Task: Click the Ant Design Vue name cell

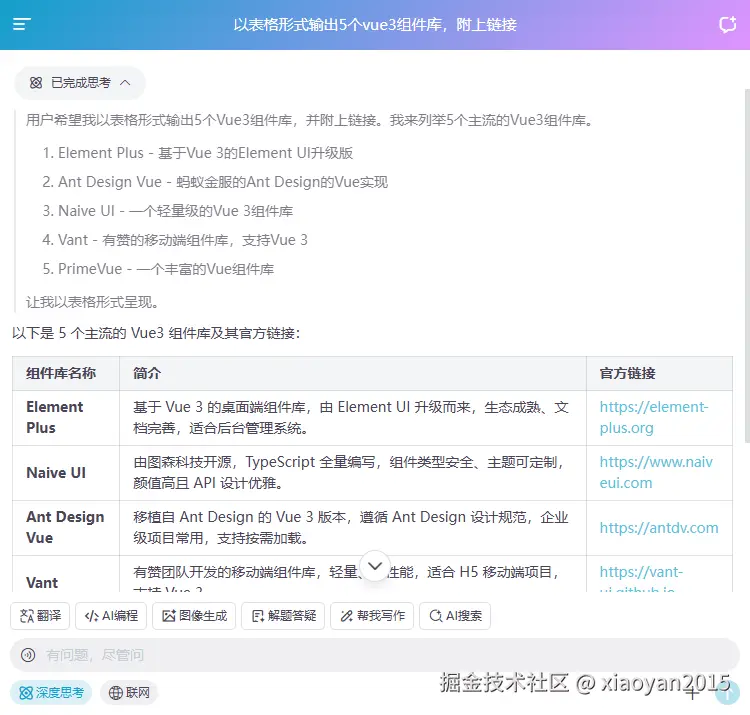Action: [66, 528]
